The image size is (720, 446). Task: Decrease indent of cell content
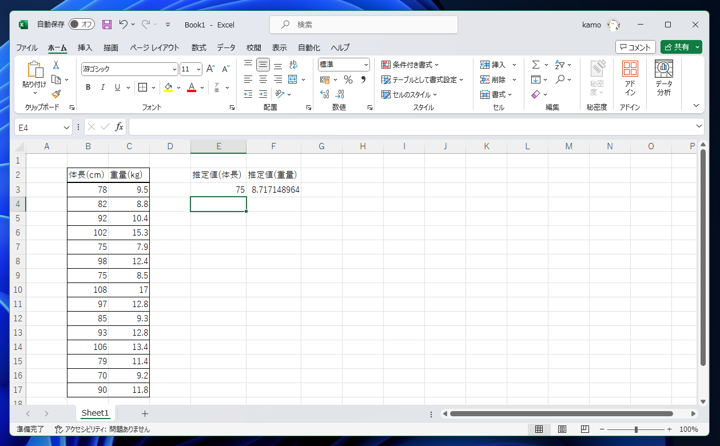click(x=248, y=94)
